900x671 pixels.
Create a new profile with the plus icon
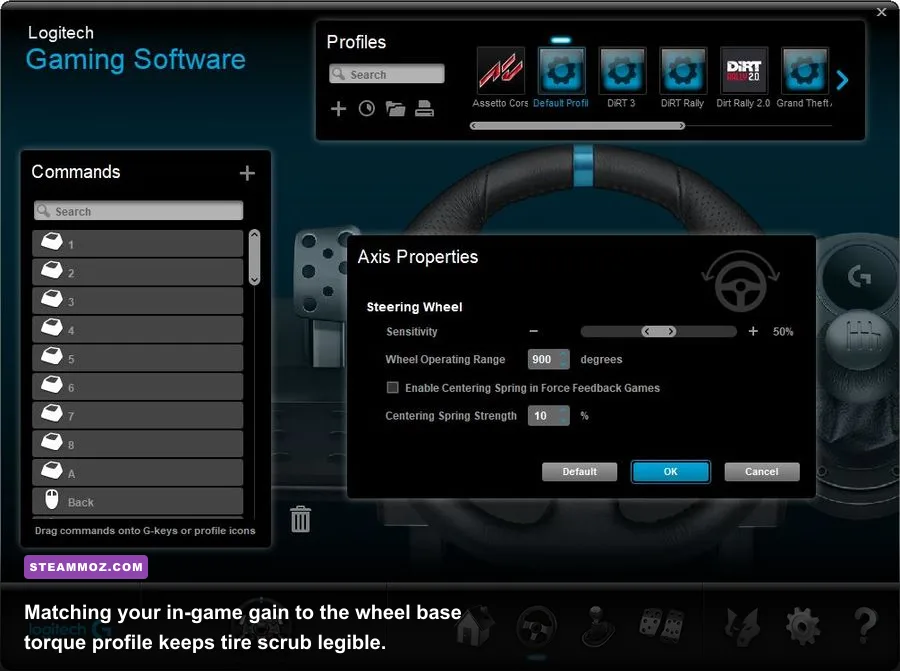pyautogui.click(x=339, y=108)
